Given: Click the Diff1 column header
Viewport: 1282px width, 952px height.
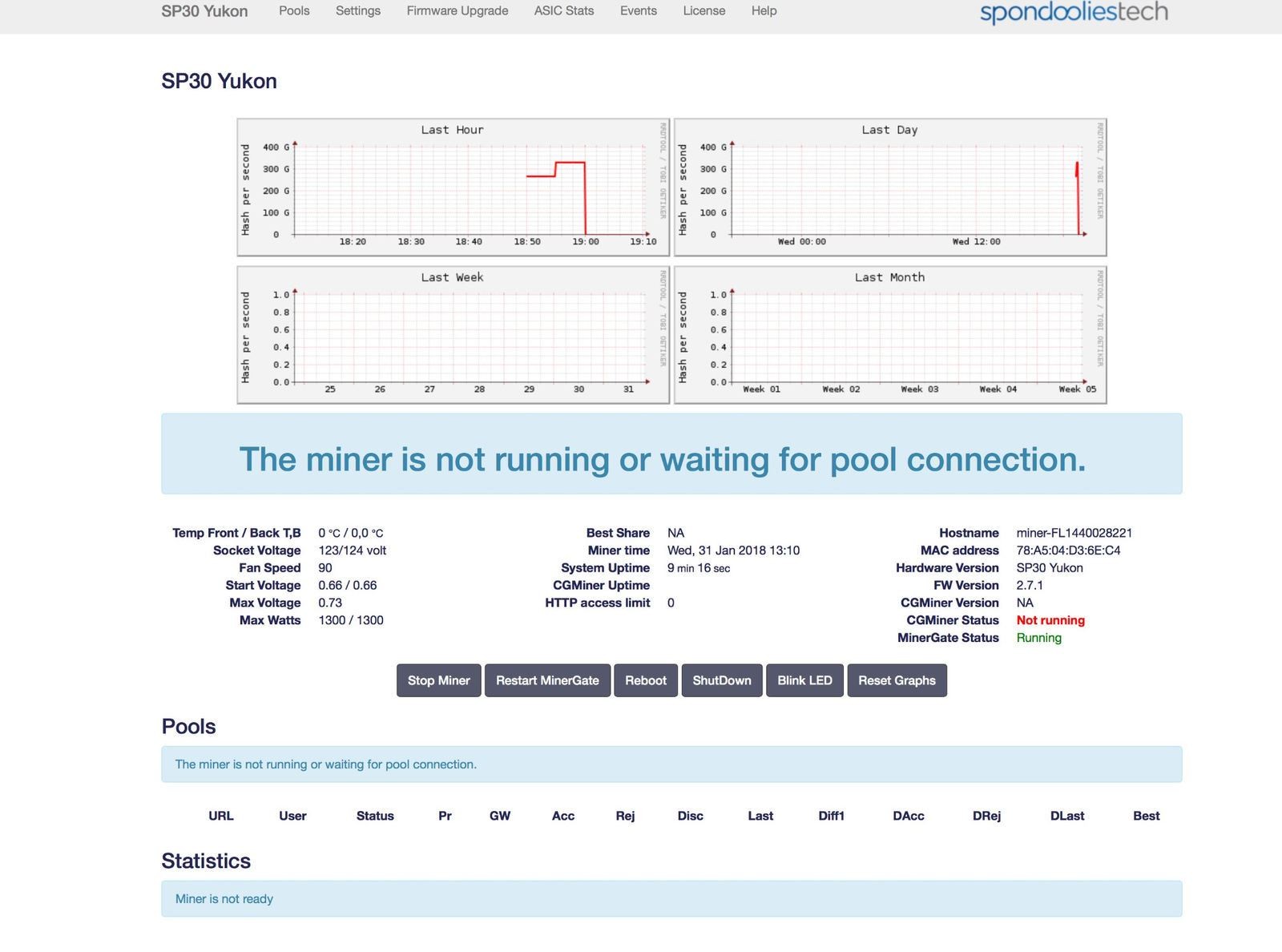Looking at the screenshot, I should pyautogui.click(x=832, y=816).
